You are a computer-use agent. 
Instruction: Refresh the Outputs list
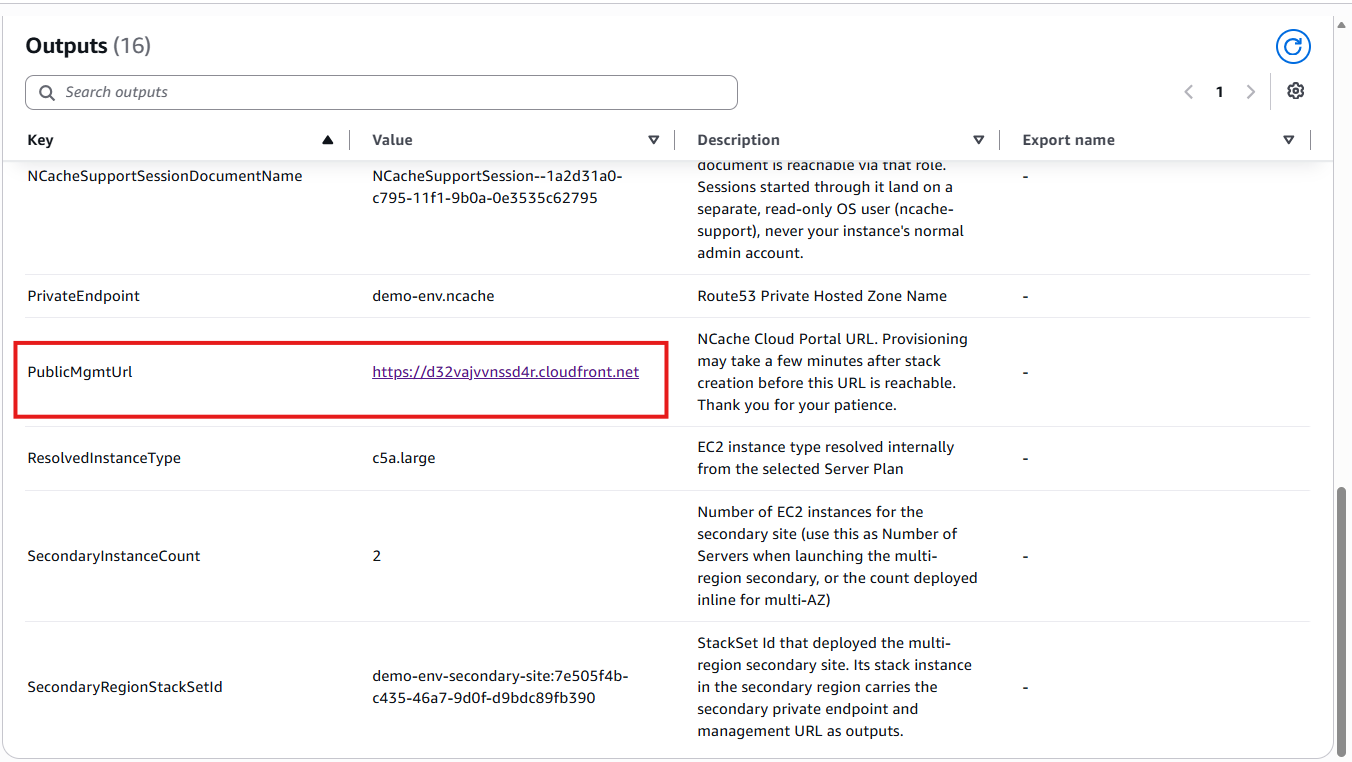[x=1293, y=46]
